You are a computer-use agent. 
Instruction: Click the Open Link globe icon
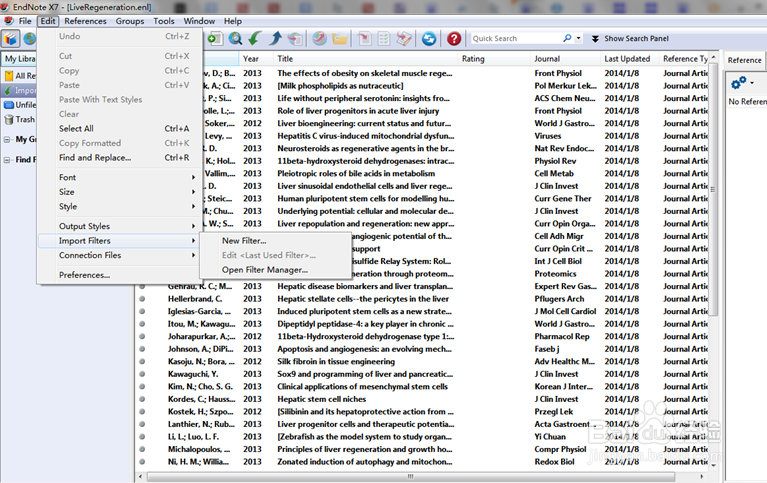point(319,39)
